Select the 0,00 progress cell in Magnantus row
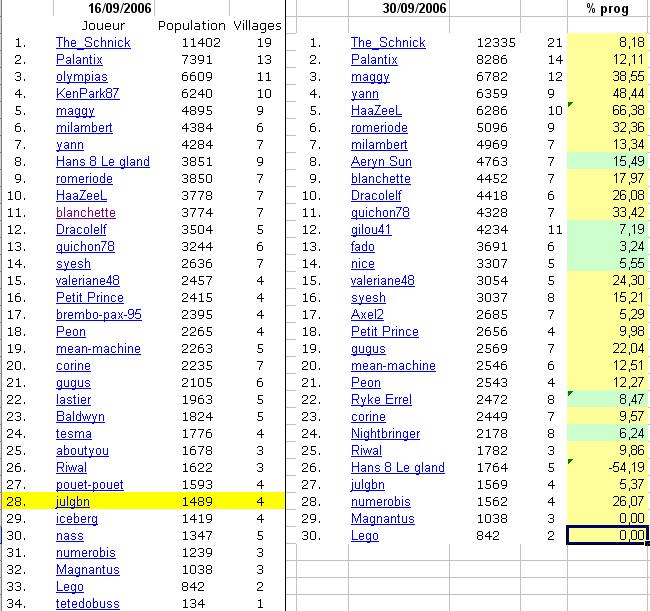 [x=607, y=519]
